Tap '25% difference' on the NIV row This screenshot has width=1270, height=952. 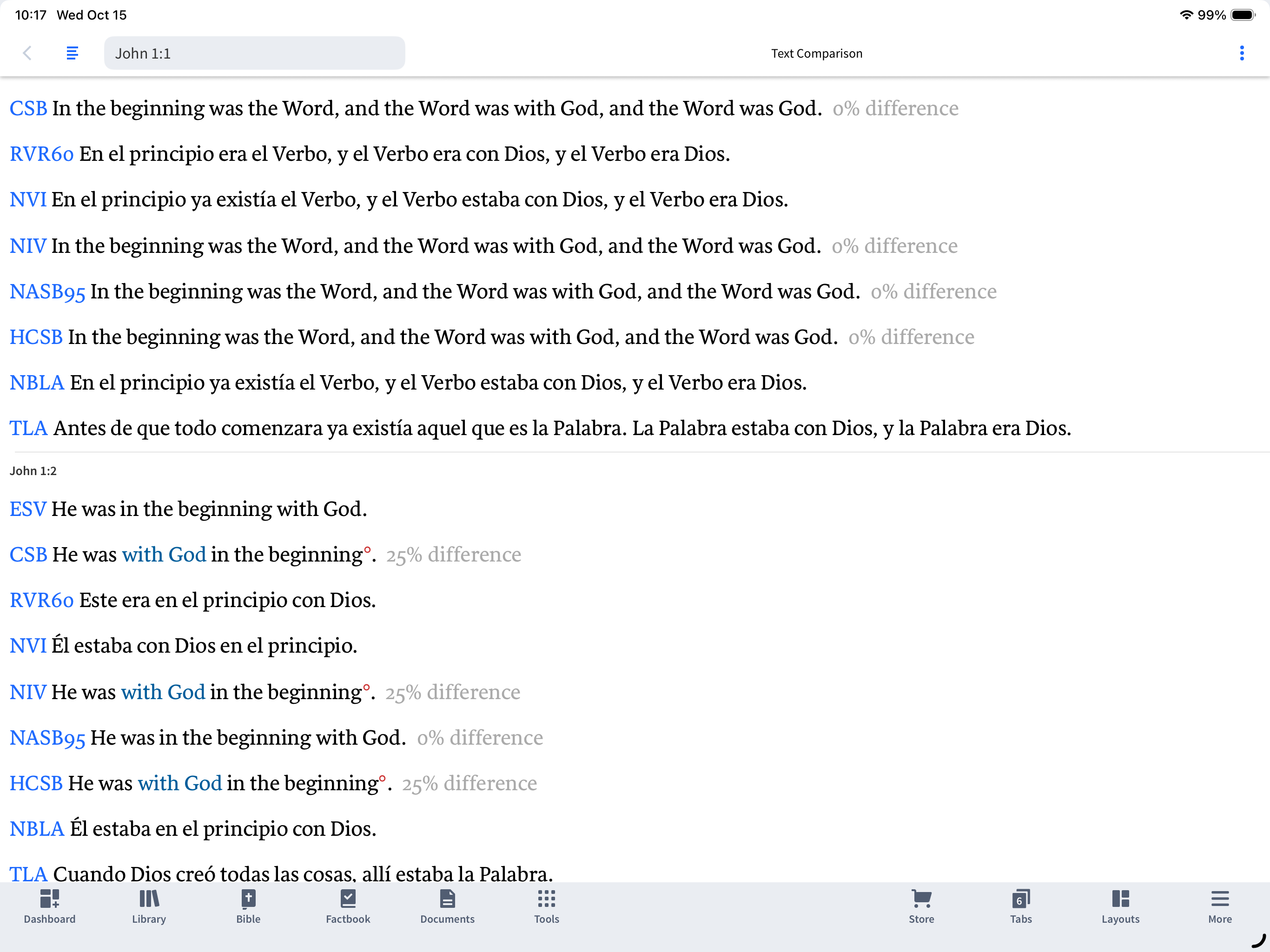(452, 693)
